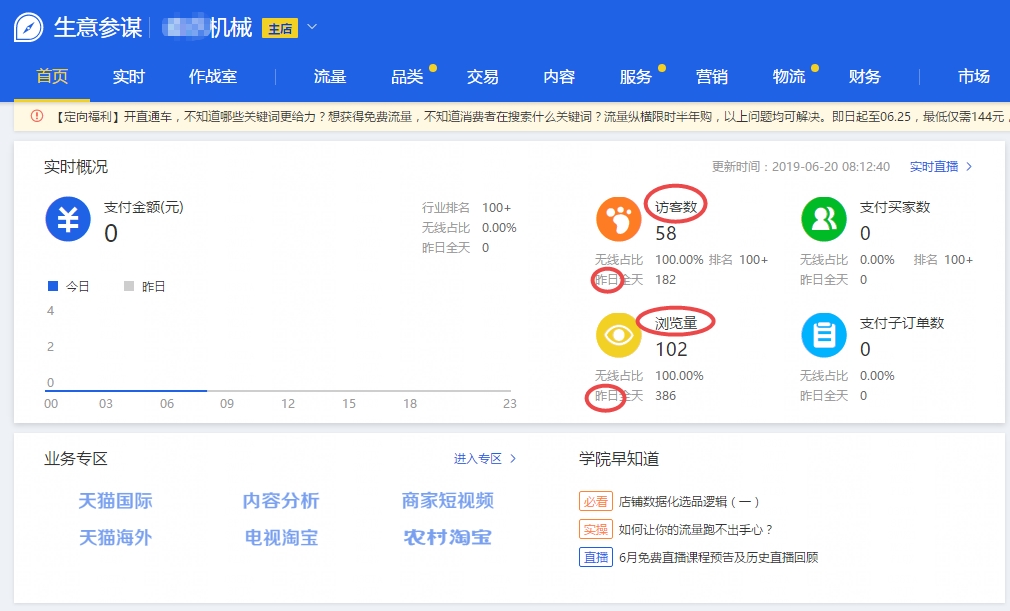Click the chevron after 实时直播
This screenshot has width=1010, height=611.
969,167
